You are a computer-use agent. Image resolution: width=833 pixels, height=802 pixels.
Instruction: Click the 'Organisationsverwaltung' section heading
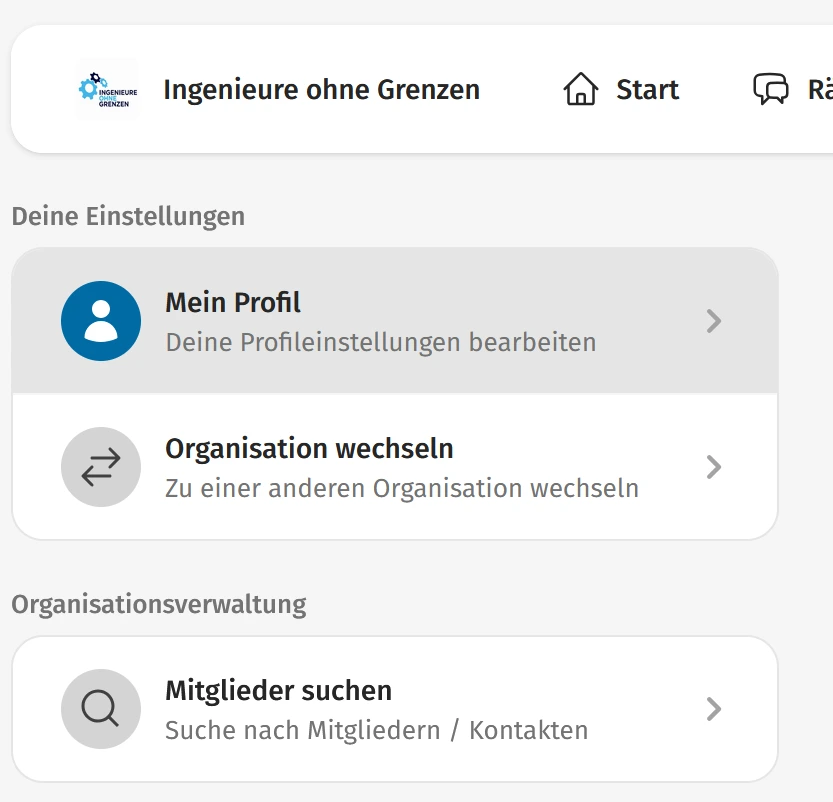coord(159,604)
